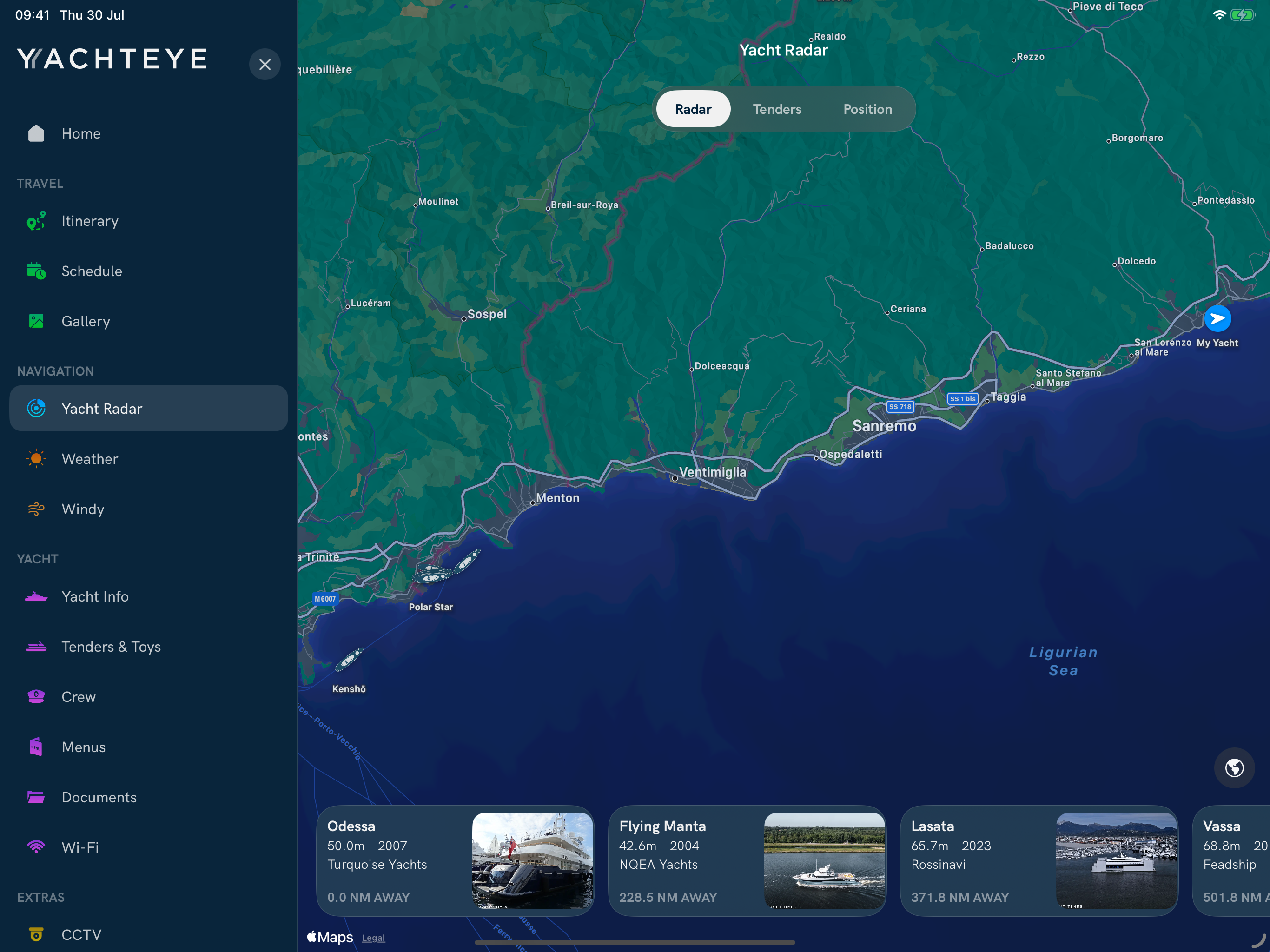Click the CCTV camera icon
1270x952 pixels.
click(36, 935)
